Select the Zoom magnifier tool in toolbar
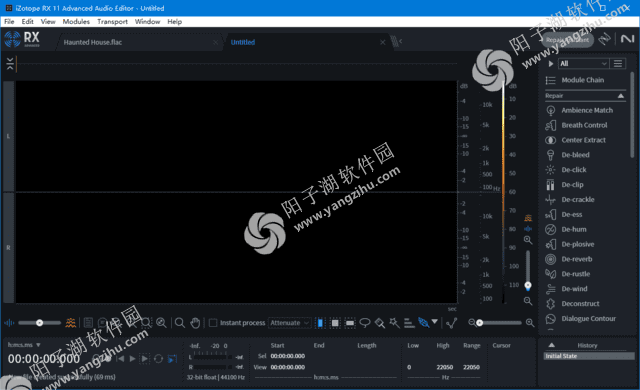The image size is (640, 390). click(x=180, y=323)
